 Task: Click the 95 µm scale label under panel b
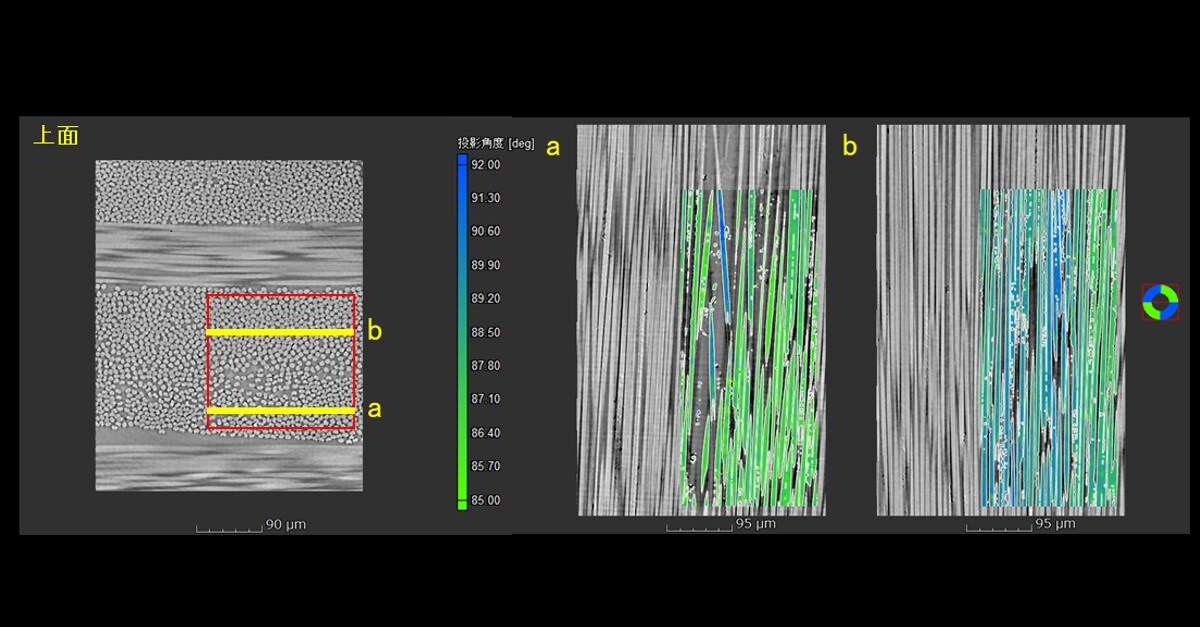[1055, 524]
